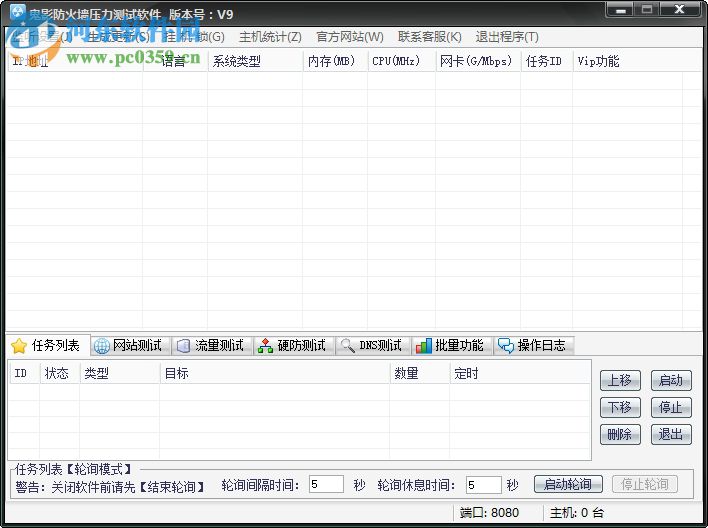Image resolution: width=708 pixels, height=528 pixels.
Task: Open the 硬防测试 tab
Action: point(295,346)
